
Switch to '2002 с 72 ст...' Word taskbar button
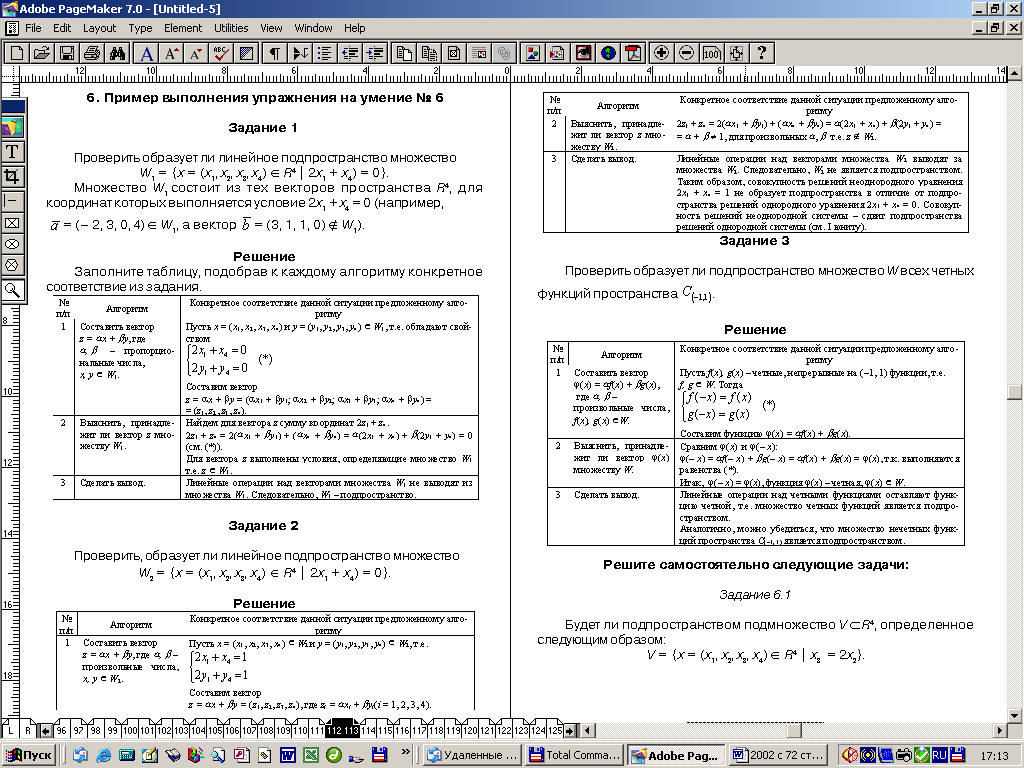(x=779, y=755)
